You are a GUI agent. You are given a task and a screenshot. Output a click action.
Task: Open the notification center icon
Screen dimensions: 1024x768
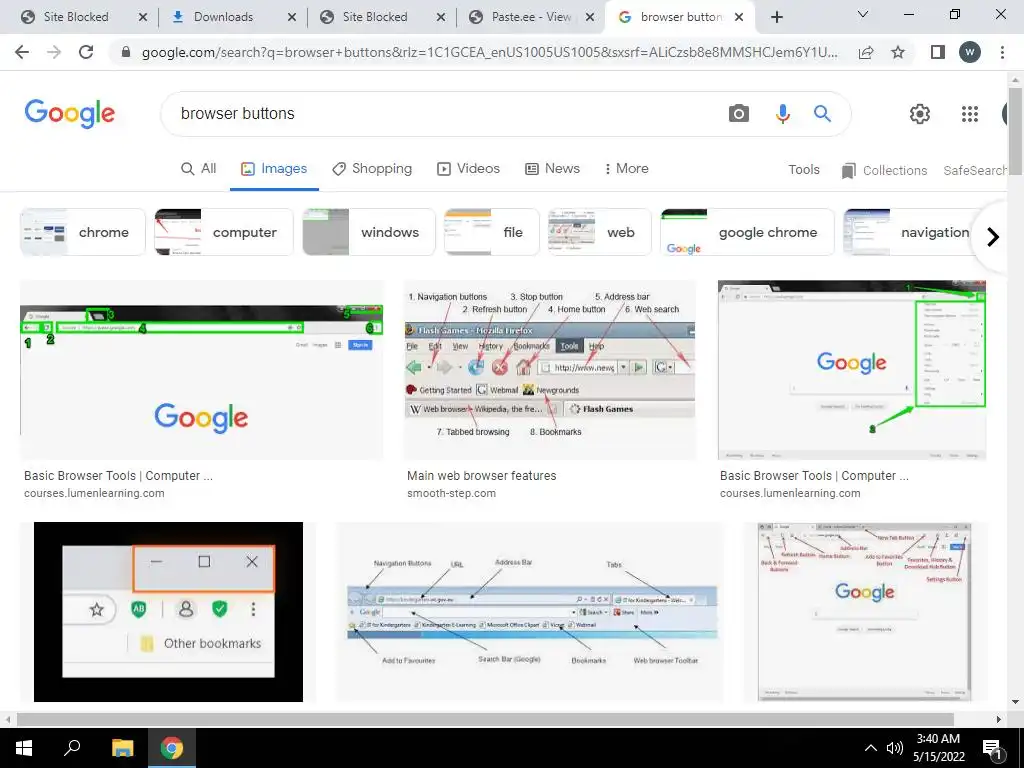pos(992,749)
